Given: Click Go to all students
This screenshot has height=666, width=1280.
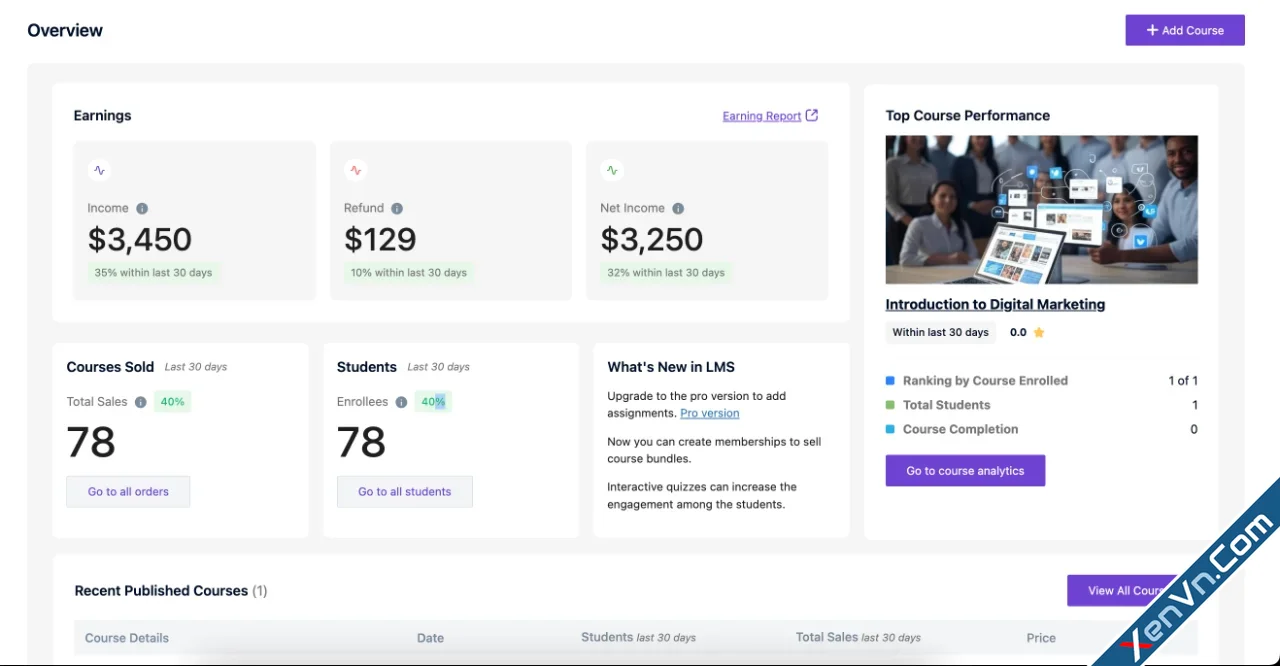Looking at the screenshot, I should coord(404,491).
